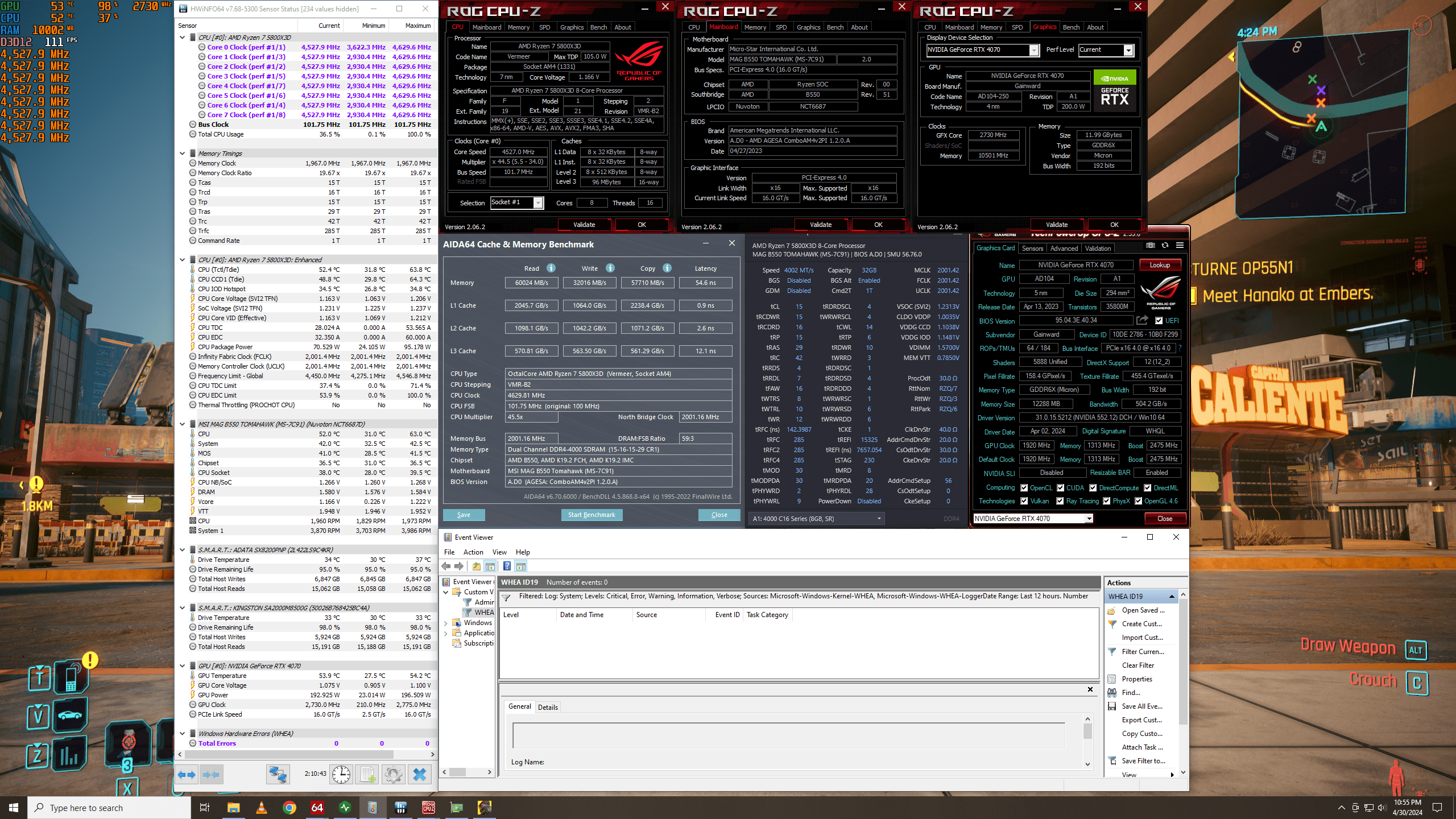Screen dimensions: 1456x819
Task: Toggle UEFI checkbox in GPU-Z
Action: [x=1159, y=321]
